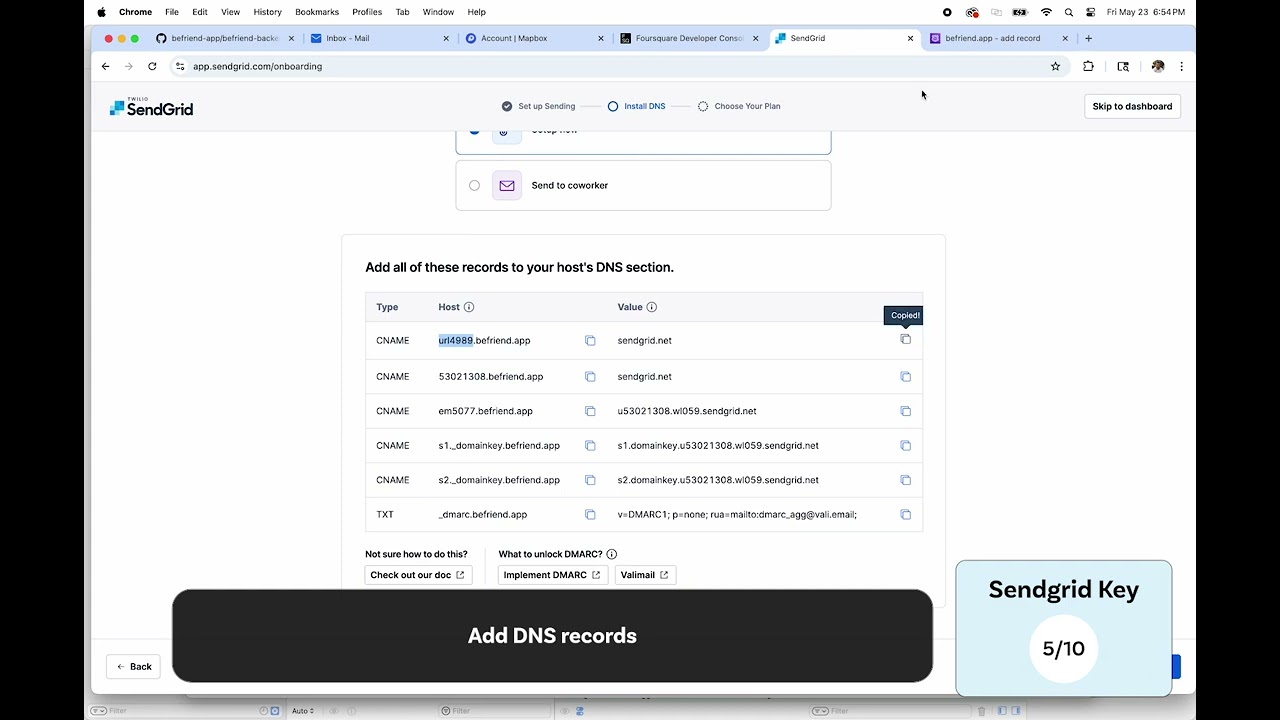This screenshot has width=1280, height=720.
Task: Go to Install DNS step
Action: 636,106
